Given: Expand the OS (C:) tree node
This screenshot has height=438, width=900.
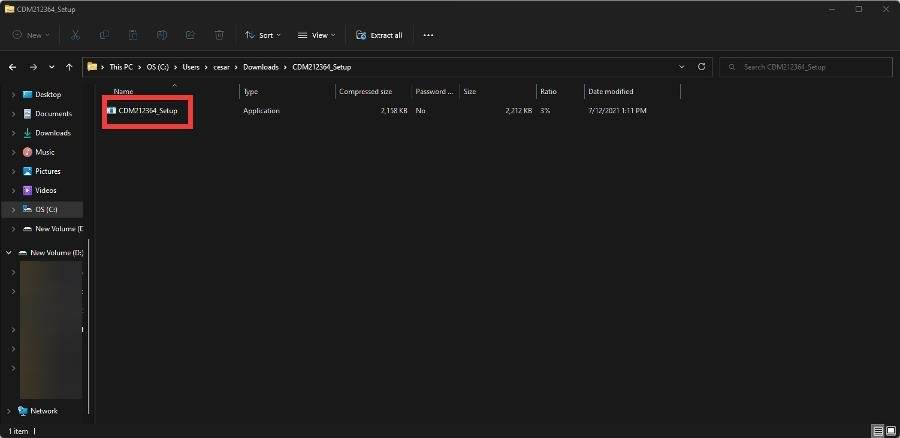Looking at the screenshot, I should 13,210.
